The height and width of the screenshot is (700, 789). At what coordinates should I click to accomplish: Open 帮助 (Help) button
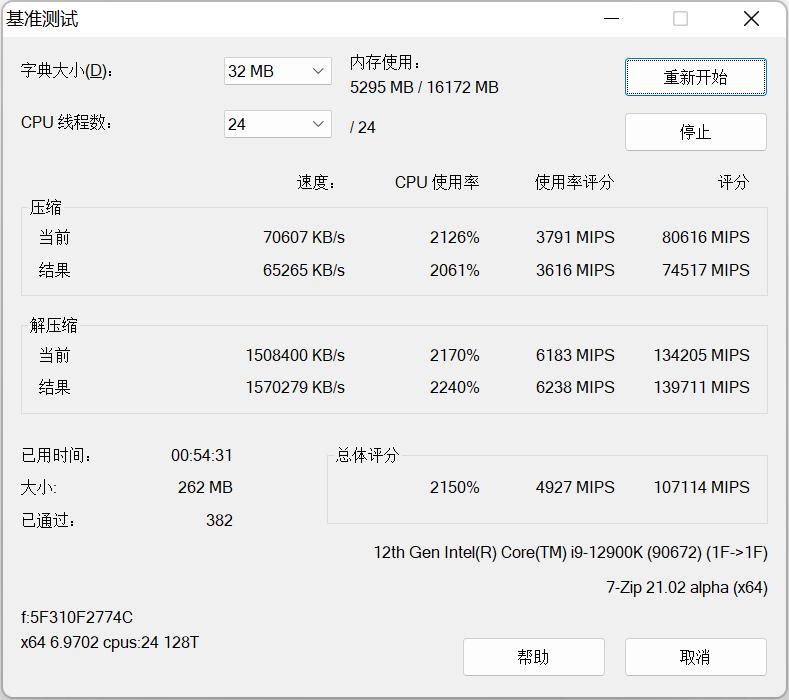(x=533, y=657)
